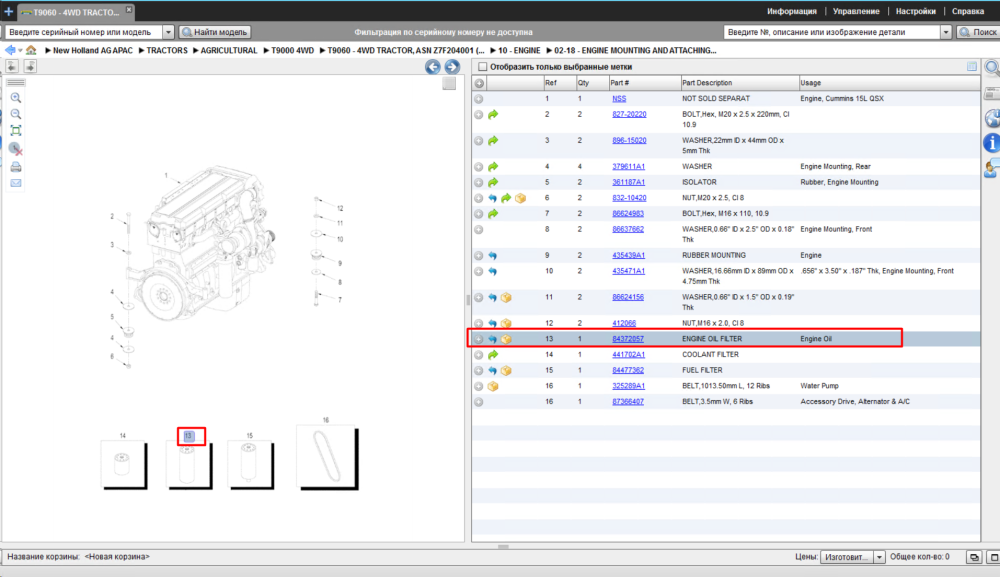Click inside serial number or model input field
This screenshot has height=577, width=1000.
tap(84, 32)
